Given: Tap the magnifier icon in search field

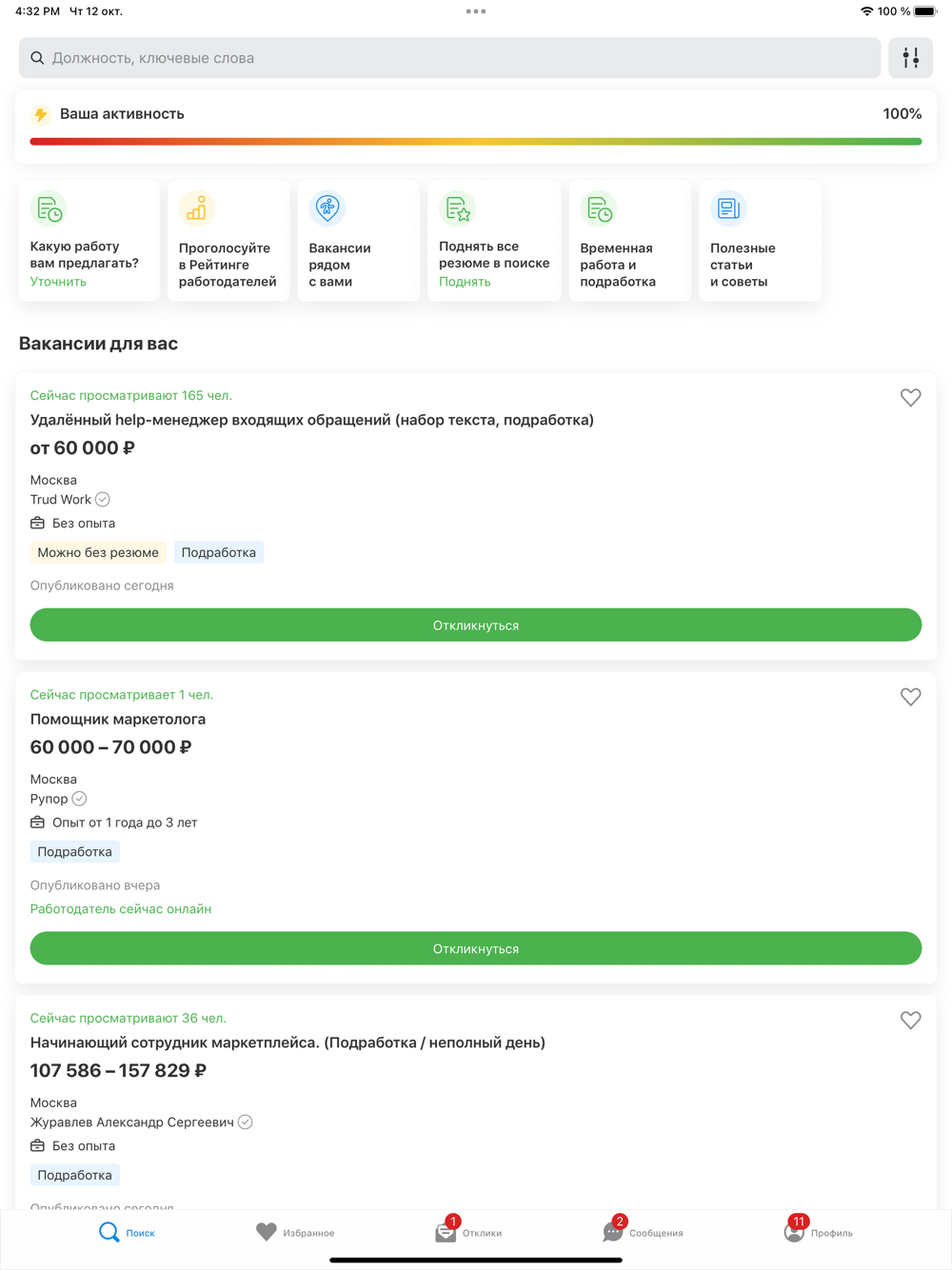Looking at the screenshot, I should point(37,58).
